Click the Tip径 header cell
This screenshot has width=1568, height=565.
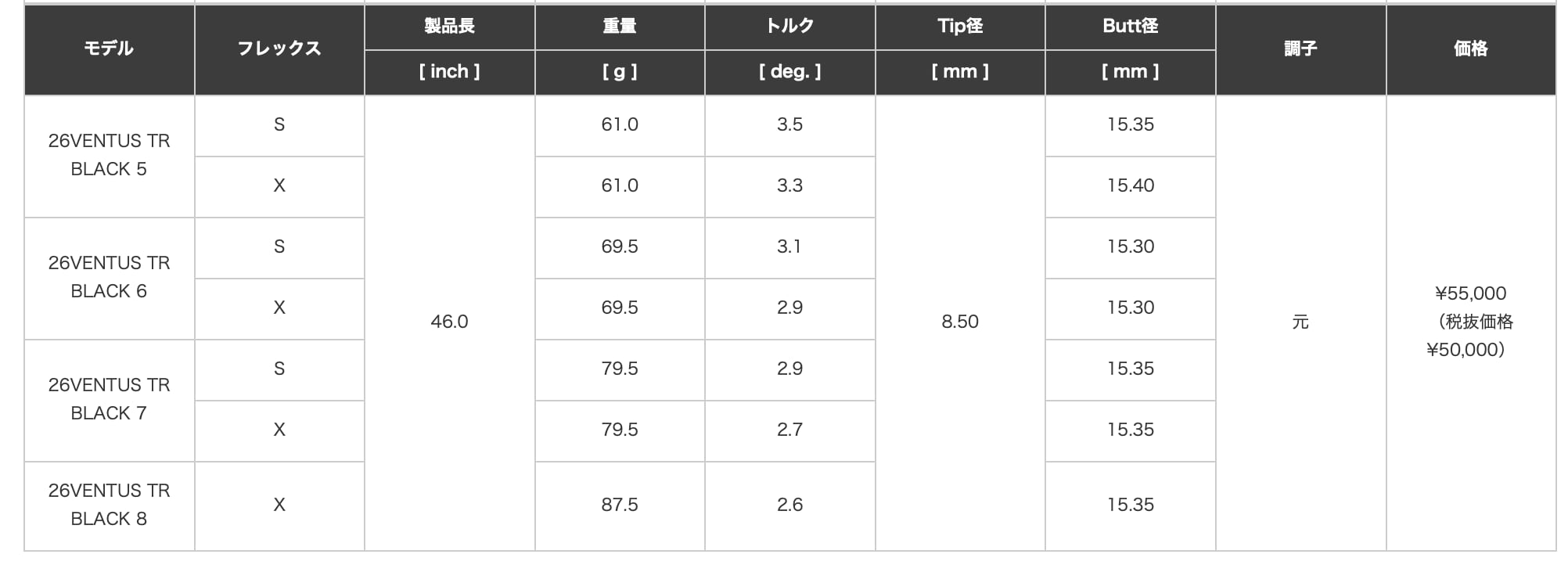[960, 26]
